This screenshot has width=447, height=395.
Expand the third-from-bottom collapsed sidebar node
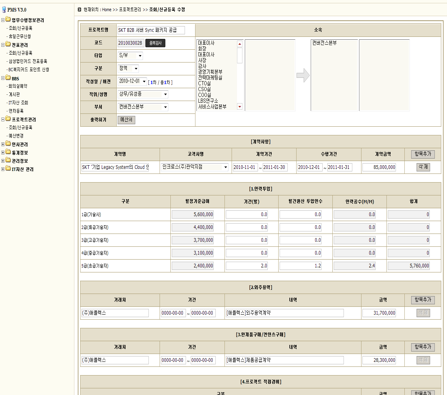[3, 153]
